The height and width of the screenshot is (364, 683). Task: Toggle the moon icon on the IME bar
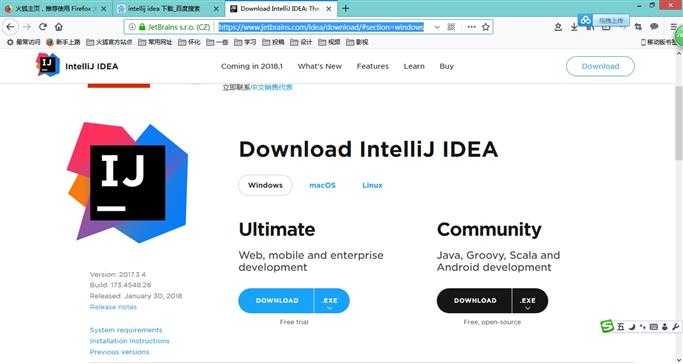pyautogui.click(x=632, y=327)
